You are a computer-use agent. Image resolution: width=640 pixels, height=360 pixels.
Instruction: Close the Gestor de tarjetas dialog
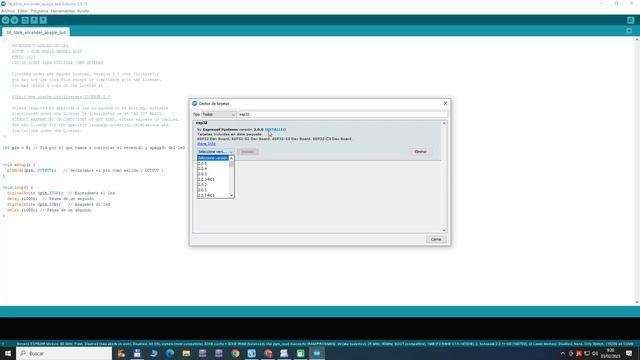(445, 103)
